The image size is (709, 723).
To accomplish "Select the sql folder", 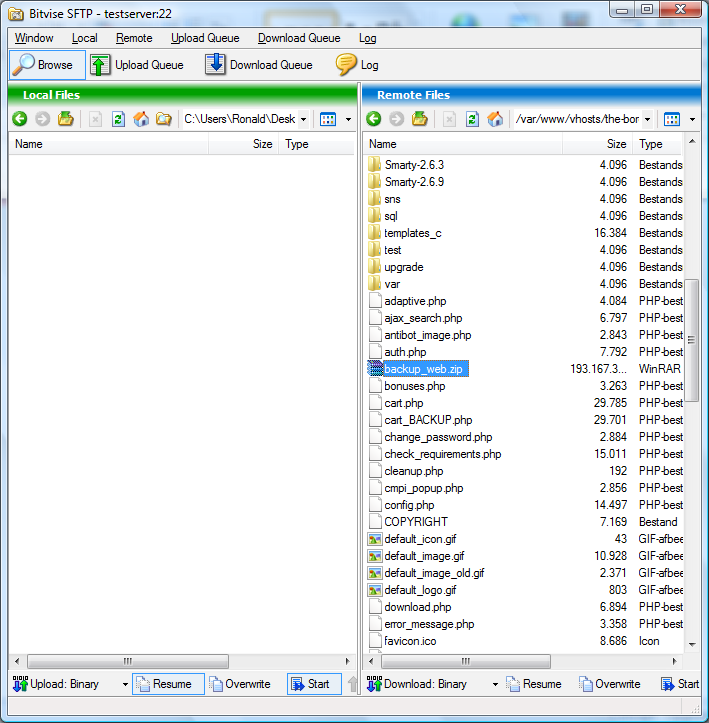I will point(391,216).
